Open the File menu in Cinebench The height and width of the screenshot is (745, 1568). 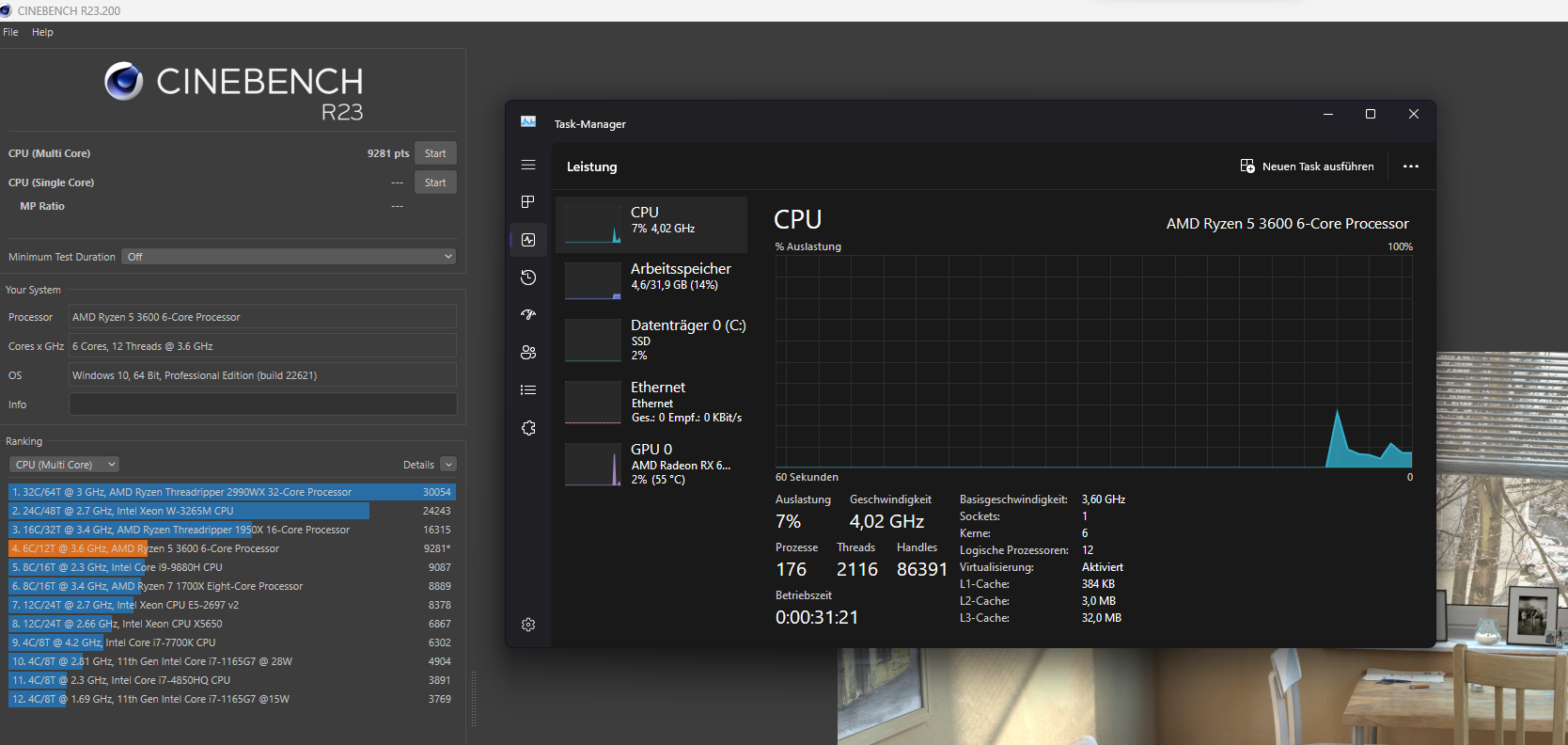[10, 32]
